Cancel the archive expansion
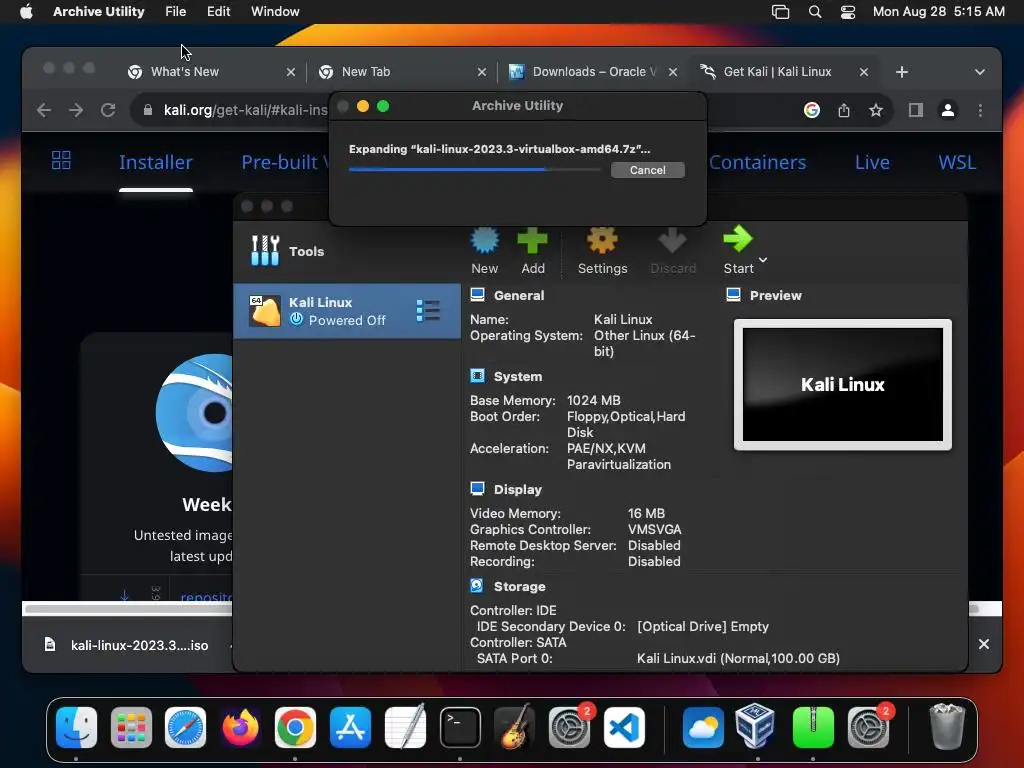The image size is (1024, 768). click(647, 170)
